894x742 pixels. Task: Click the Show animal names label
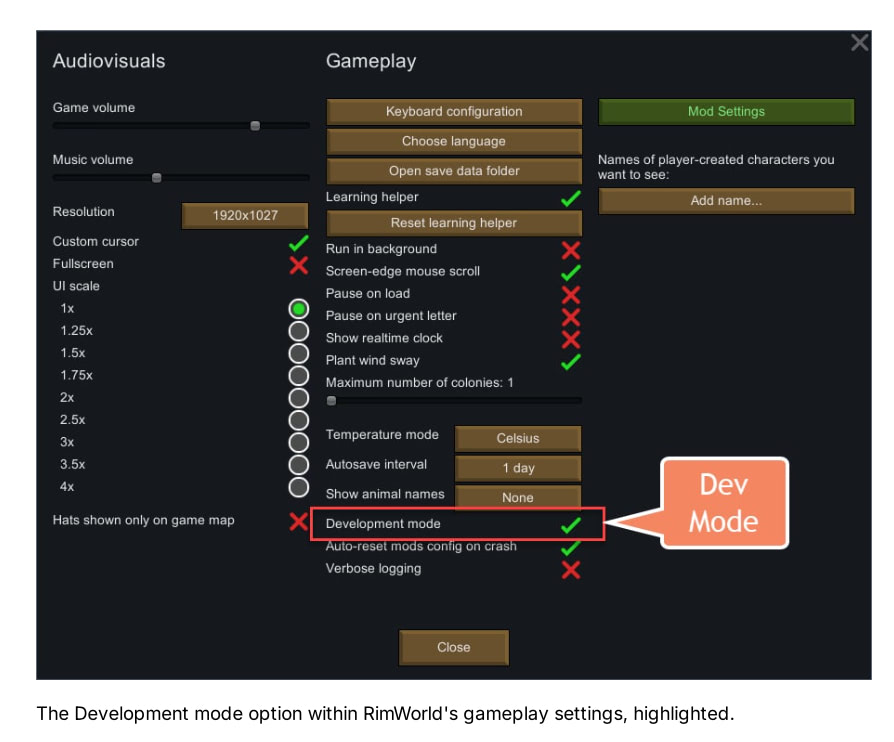click(385, 494)
